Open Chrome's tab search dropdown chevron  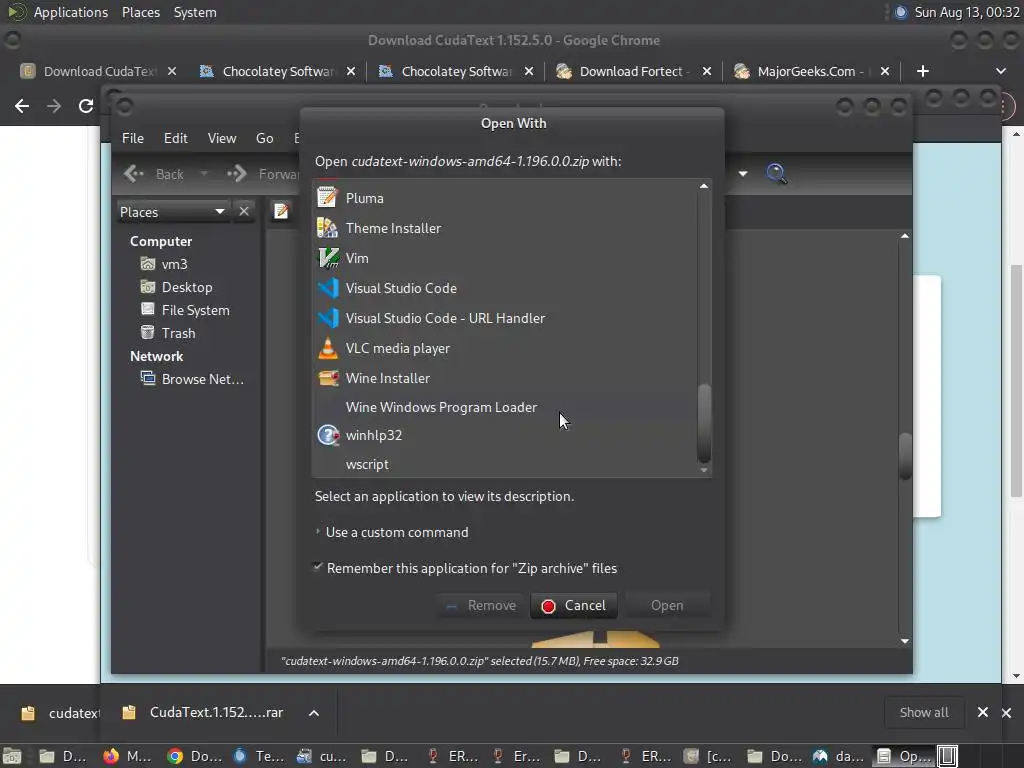[1000, 71]
